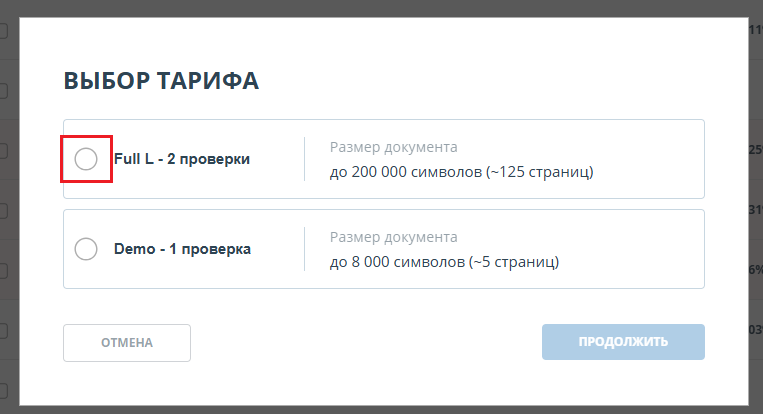Toggle background checkbox in the 11% row
Image resolution: width=763 pixels, height=414 pixels.
point(3,31)
